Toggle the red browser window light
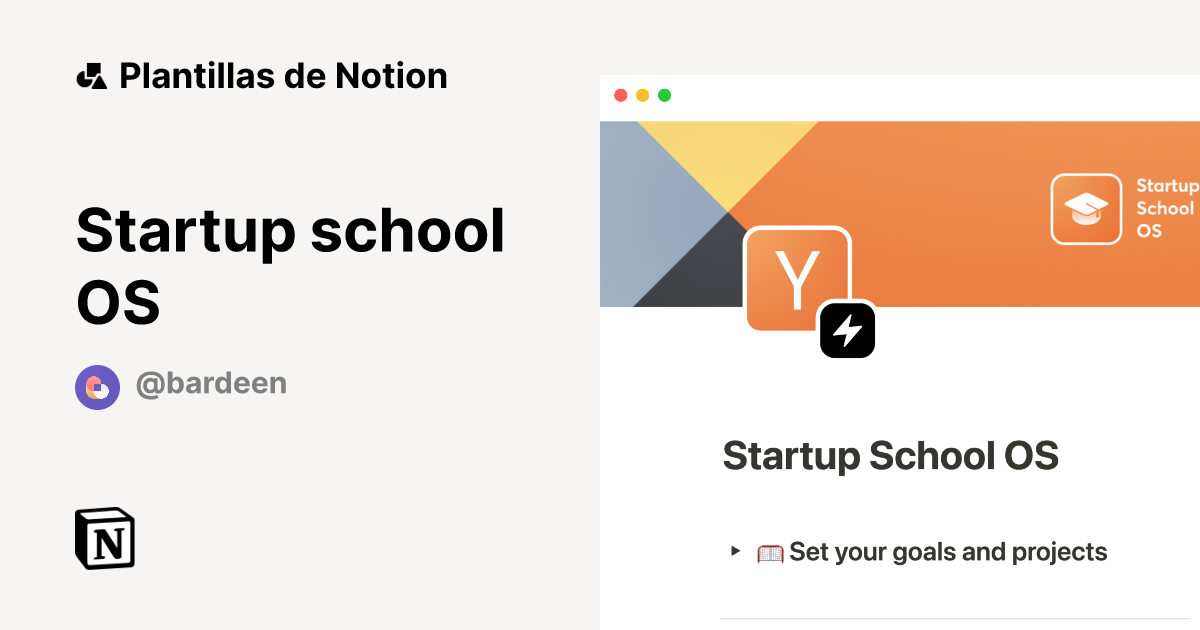1200x630 pixels. tap(620, 95)
